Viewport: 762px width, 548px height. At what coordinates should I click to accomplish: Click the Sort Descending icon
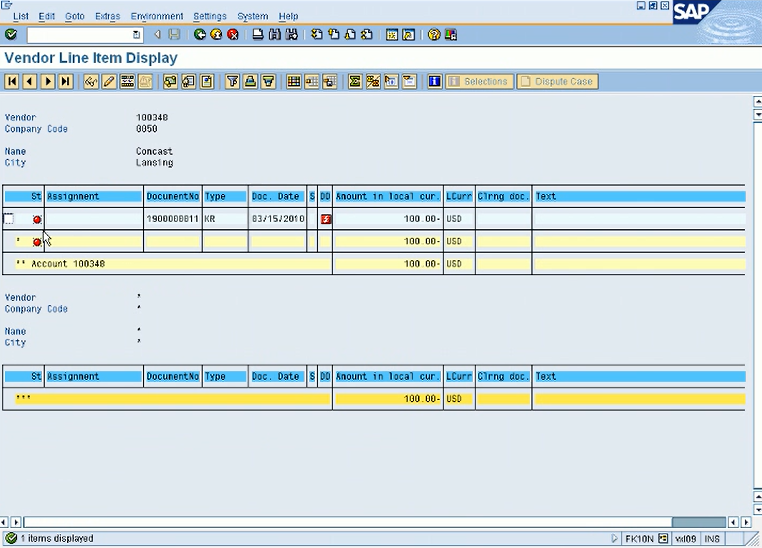pos(268,81)
